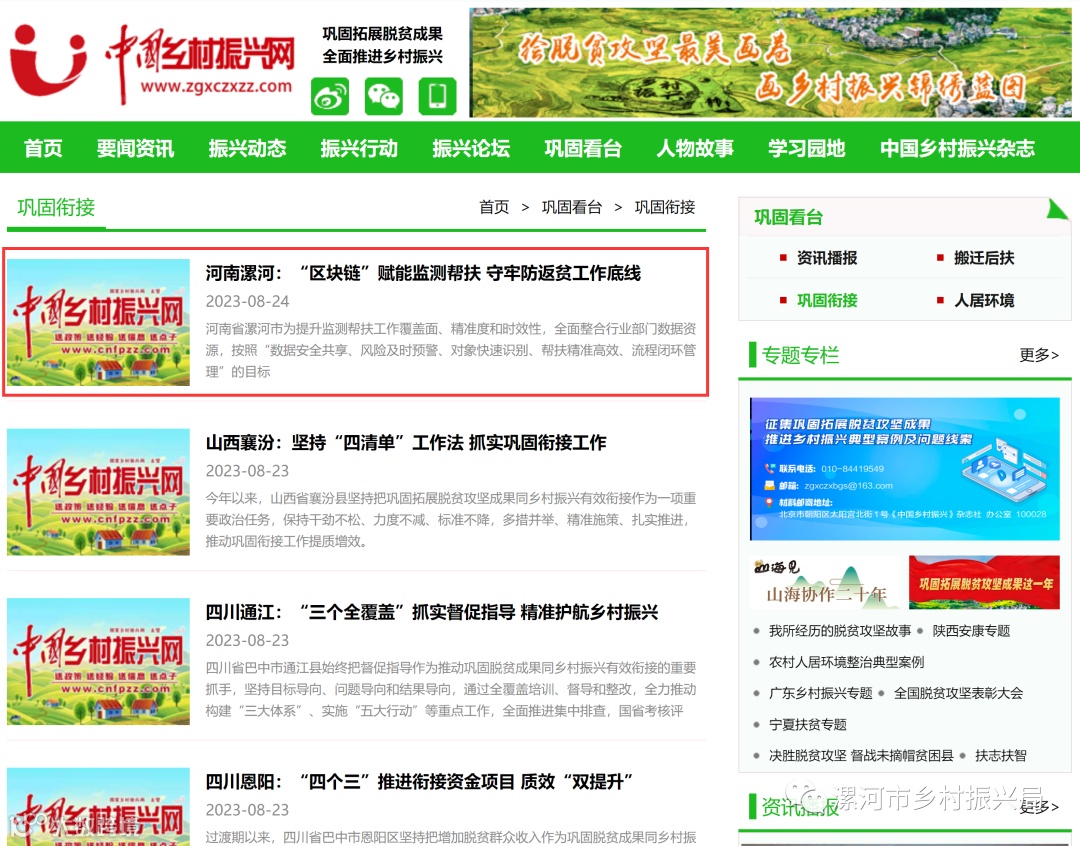Open 振兴行动 menu item
Screen dimensions: 1080x846
(x=359, y=148)
